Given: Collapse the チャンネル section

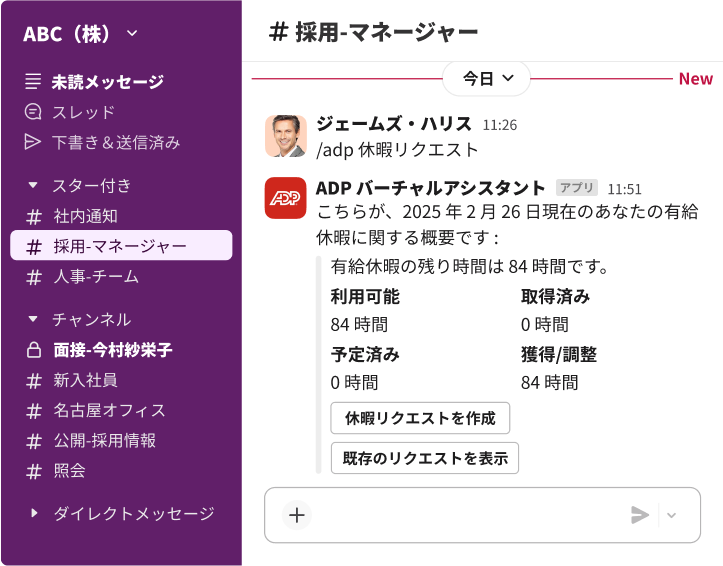Looking at the screenshot, I should pyautogui.click(x=33, y=319).
